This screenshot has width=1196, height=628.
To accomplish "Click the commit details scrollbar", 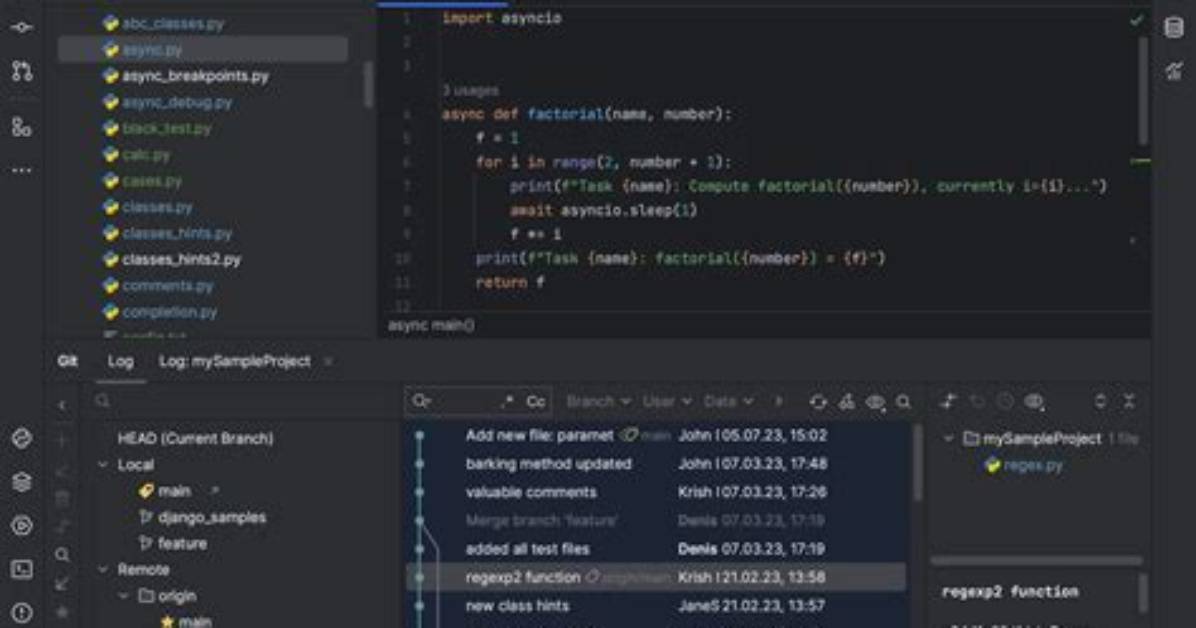I will pyautogui.click(x=1142, y=594).
